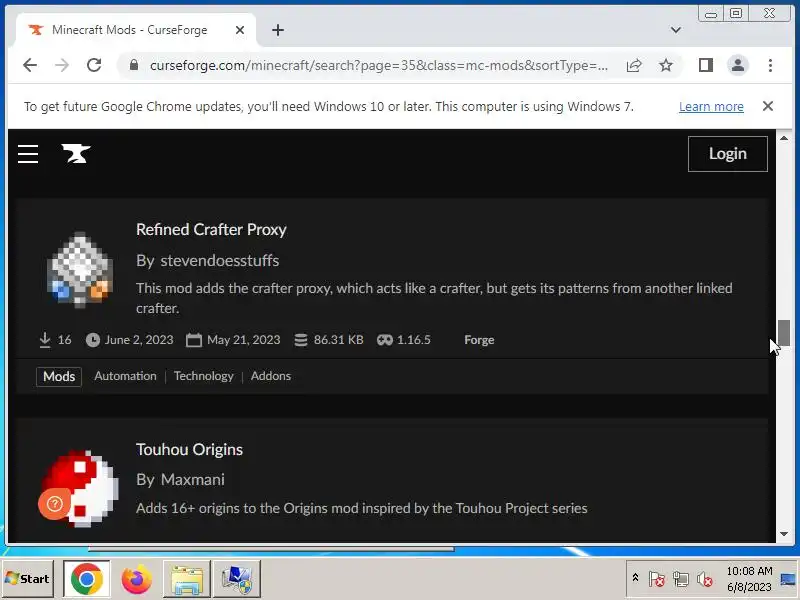Click the page scrollbar down arrow
This screenshot has width=800, height=600.
coord(784,534)
